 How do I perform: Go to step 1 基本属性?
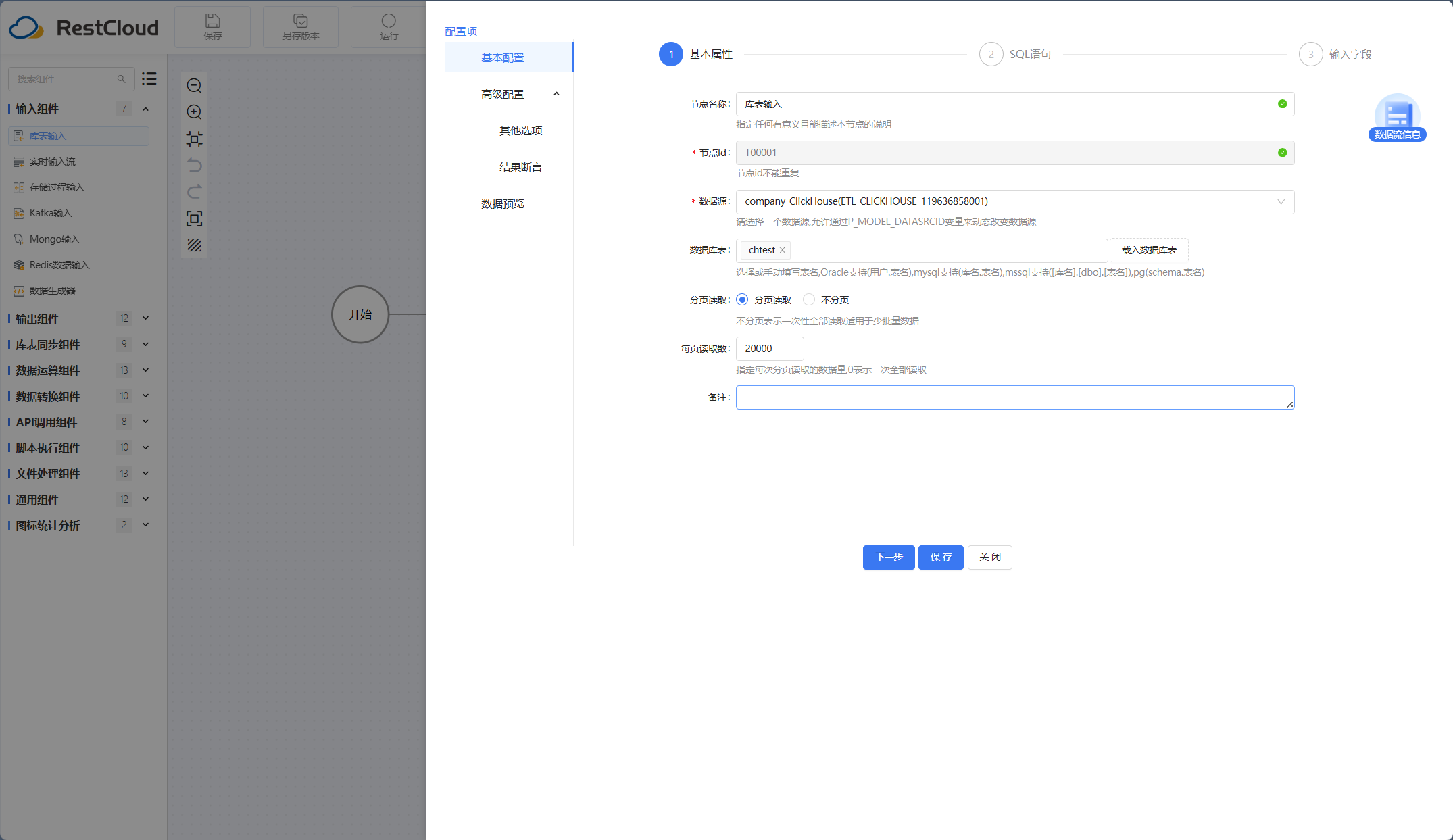click(x=696, y=54)
